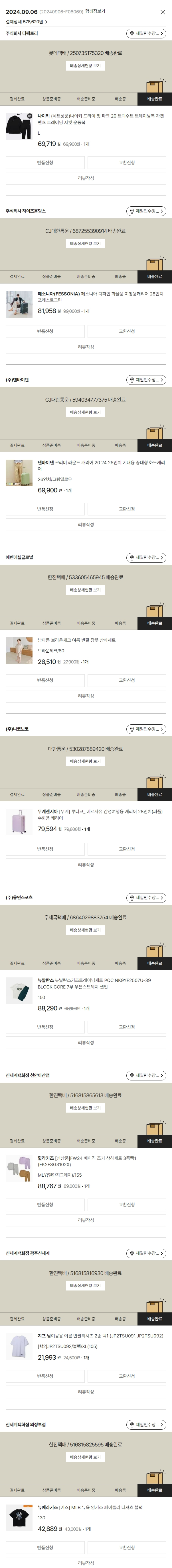Click 반품신청 for the Nike jacket order
The image size is (172, 1568).
(45, 163)
